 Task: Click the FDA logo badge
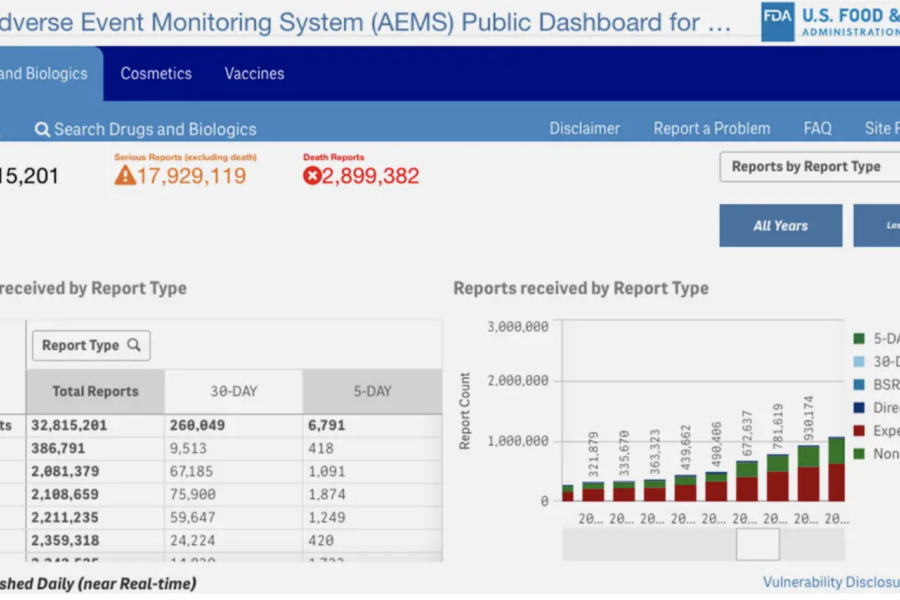point(777,22)
